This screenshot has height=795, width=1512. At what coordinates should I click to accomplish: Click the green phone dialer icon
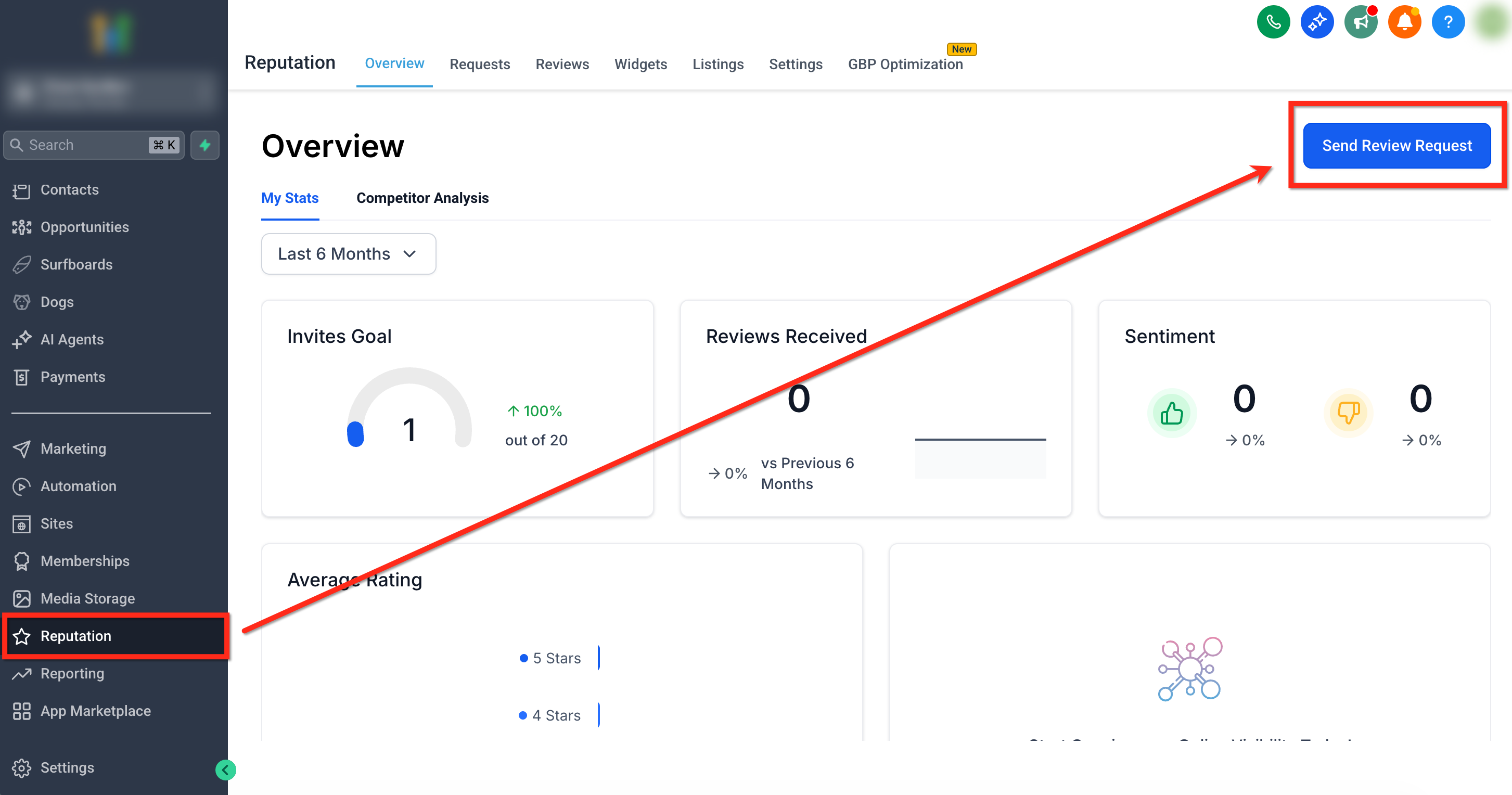click(1273, 22)
